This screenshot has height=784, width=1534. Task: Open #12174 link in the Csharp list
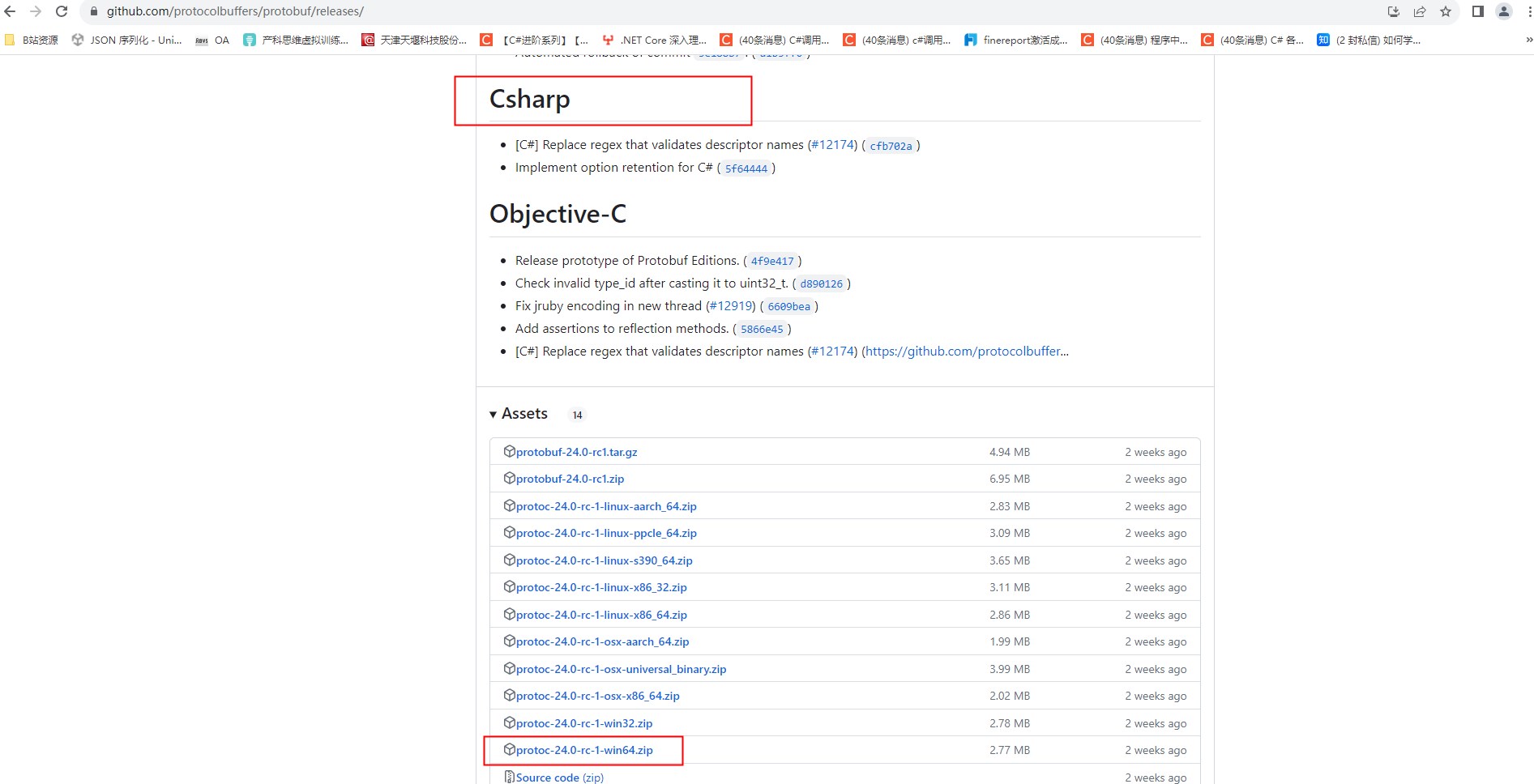832,145
